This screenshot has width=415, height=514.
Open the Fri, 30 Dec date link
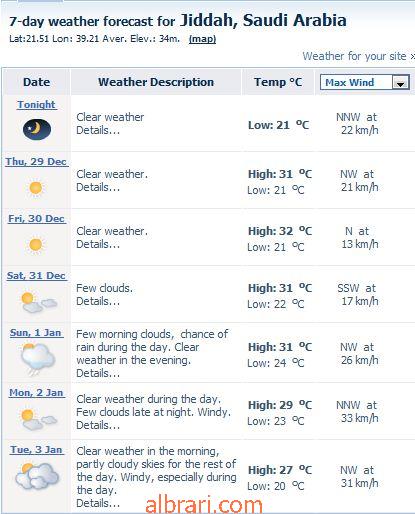[36, 218]
